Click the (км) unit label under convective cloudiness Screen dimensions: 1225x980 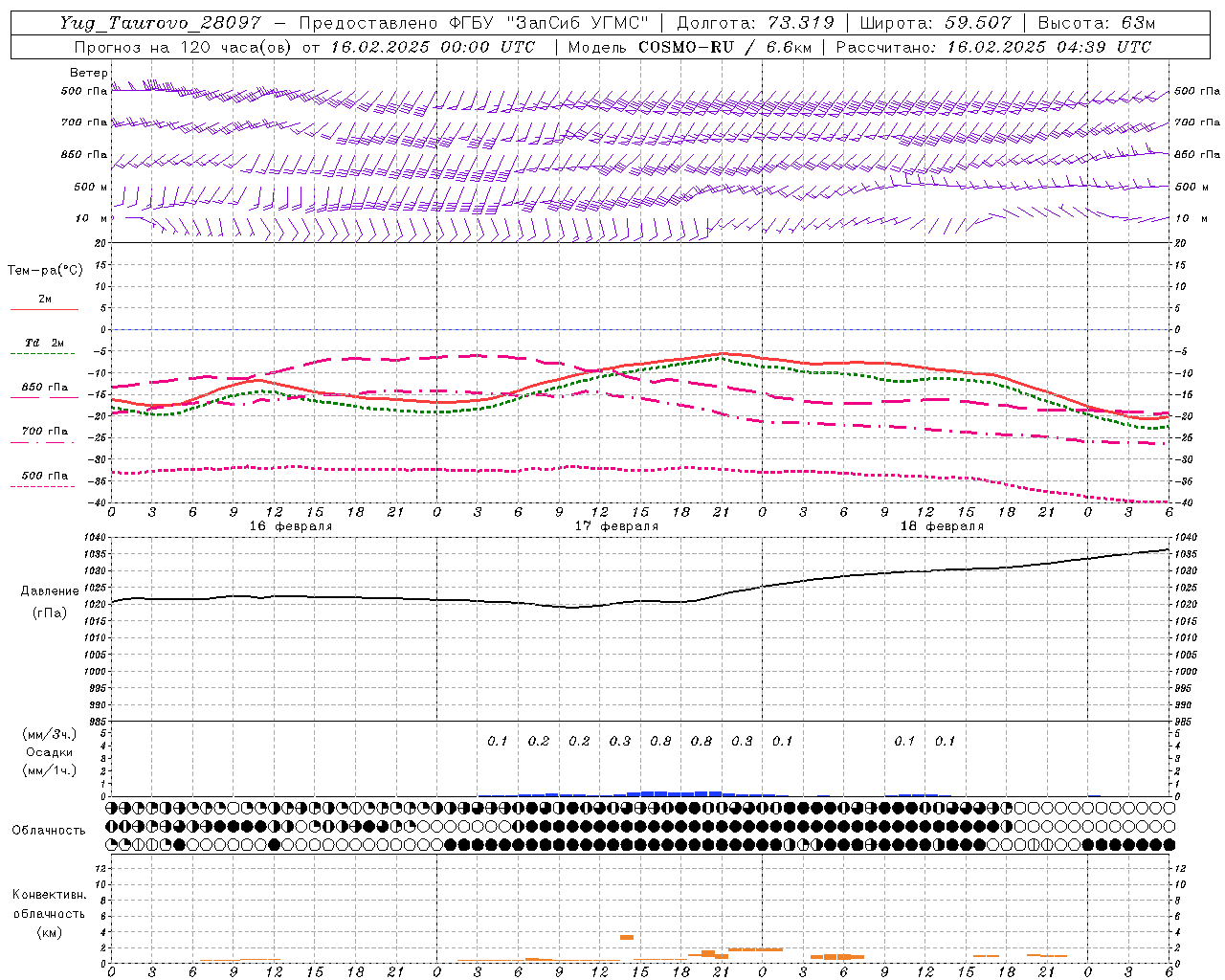(x=50, y=932)
